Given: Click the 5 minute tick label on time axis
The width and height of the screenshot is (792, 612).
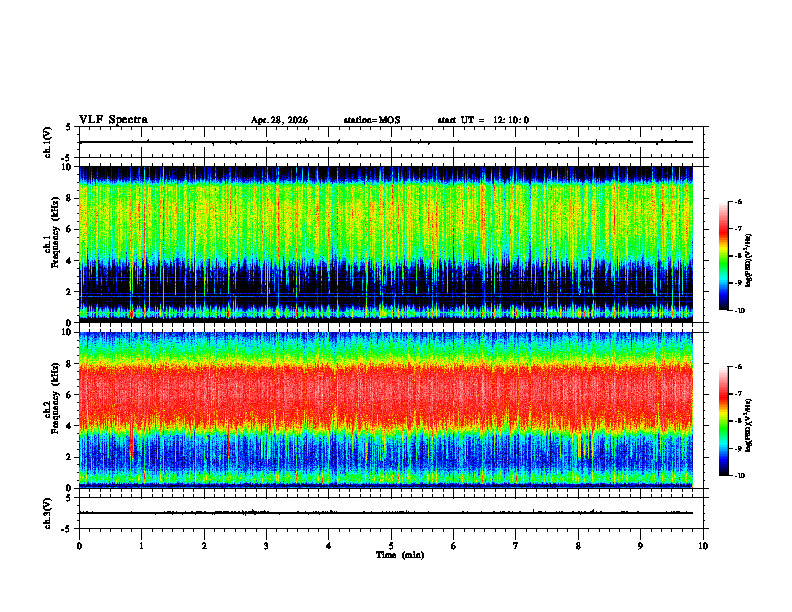Looking at the screenshot, I should coord(391,546).
